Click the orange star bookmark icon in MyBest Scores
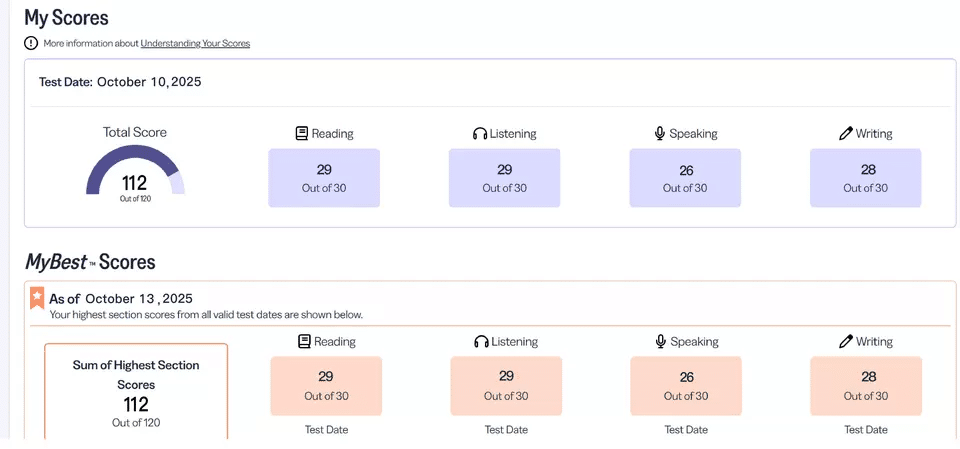The height and width of the screenshot is (449, 960). pyautogui.click(x=37, y=297)
